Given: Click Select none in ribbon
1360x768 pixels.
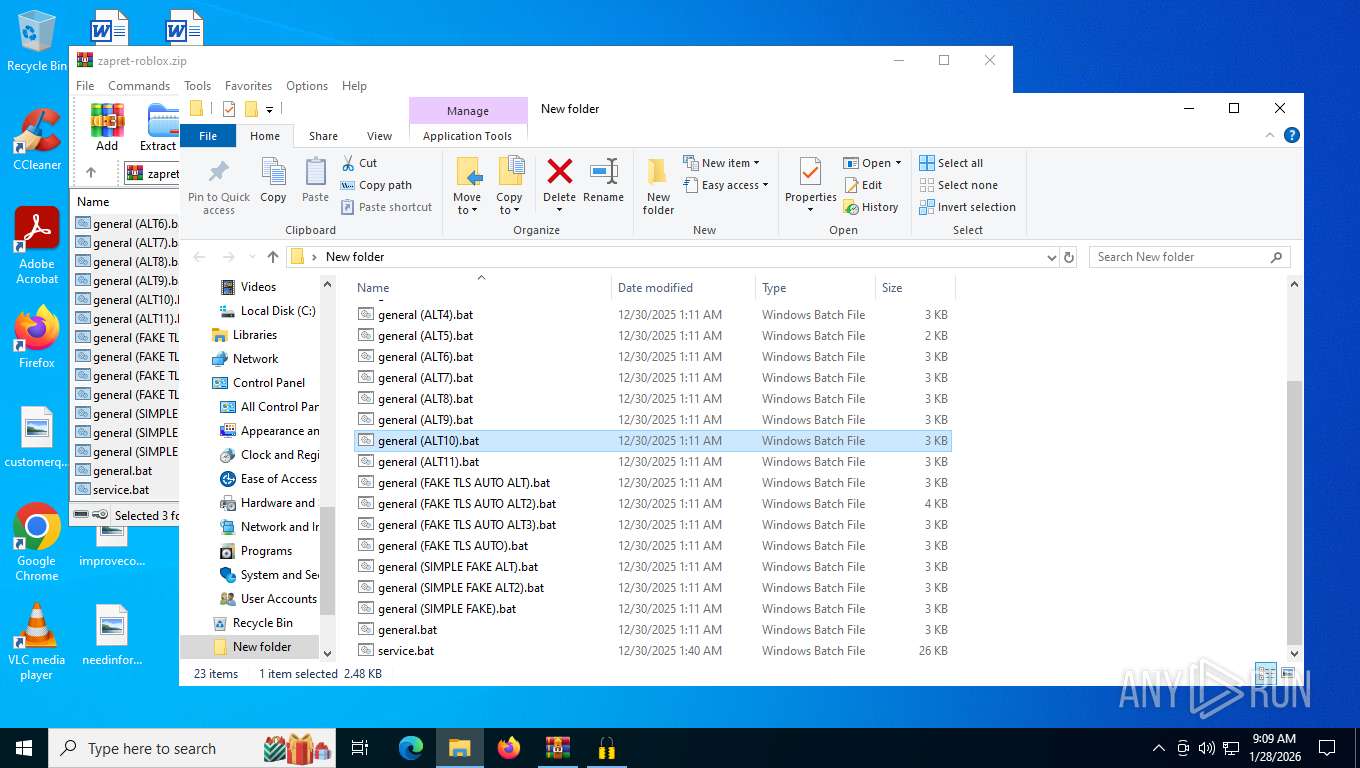Looking at the screenshot, I should tap(958, 185).
